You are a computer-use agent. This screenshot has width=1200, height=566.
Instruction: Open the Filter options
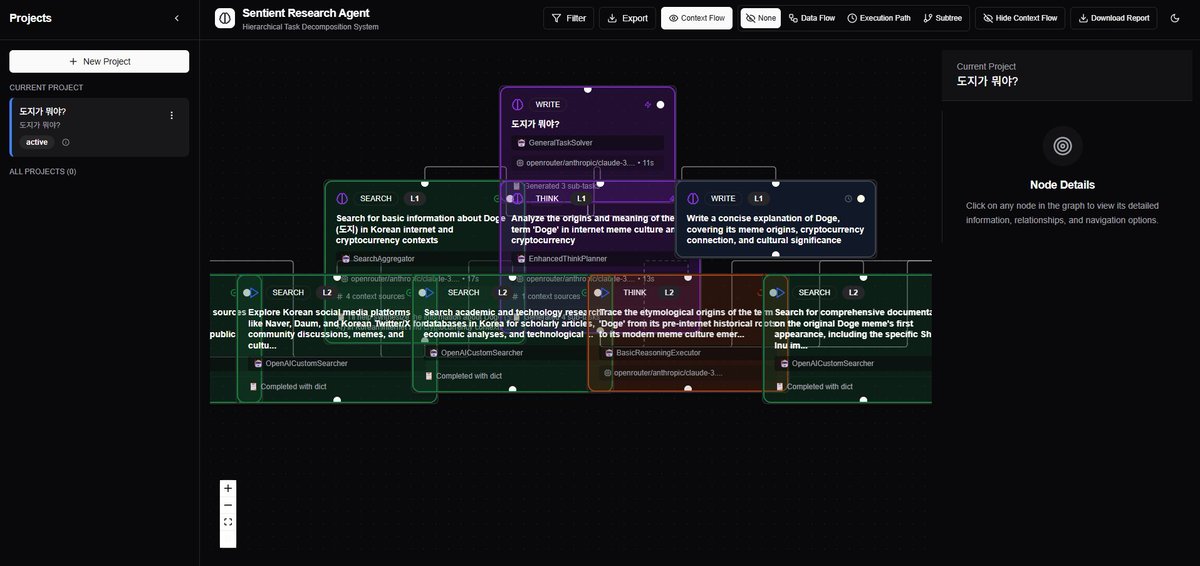[x=569, y=18]
